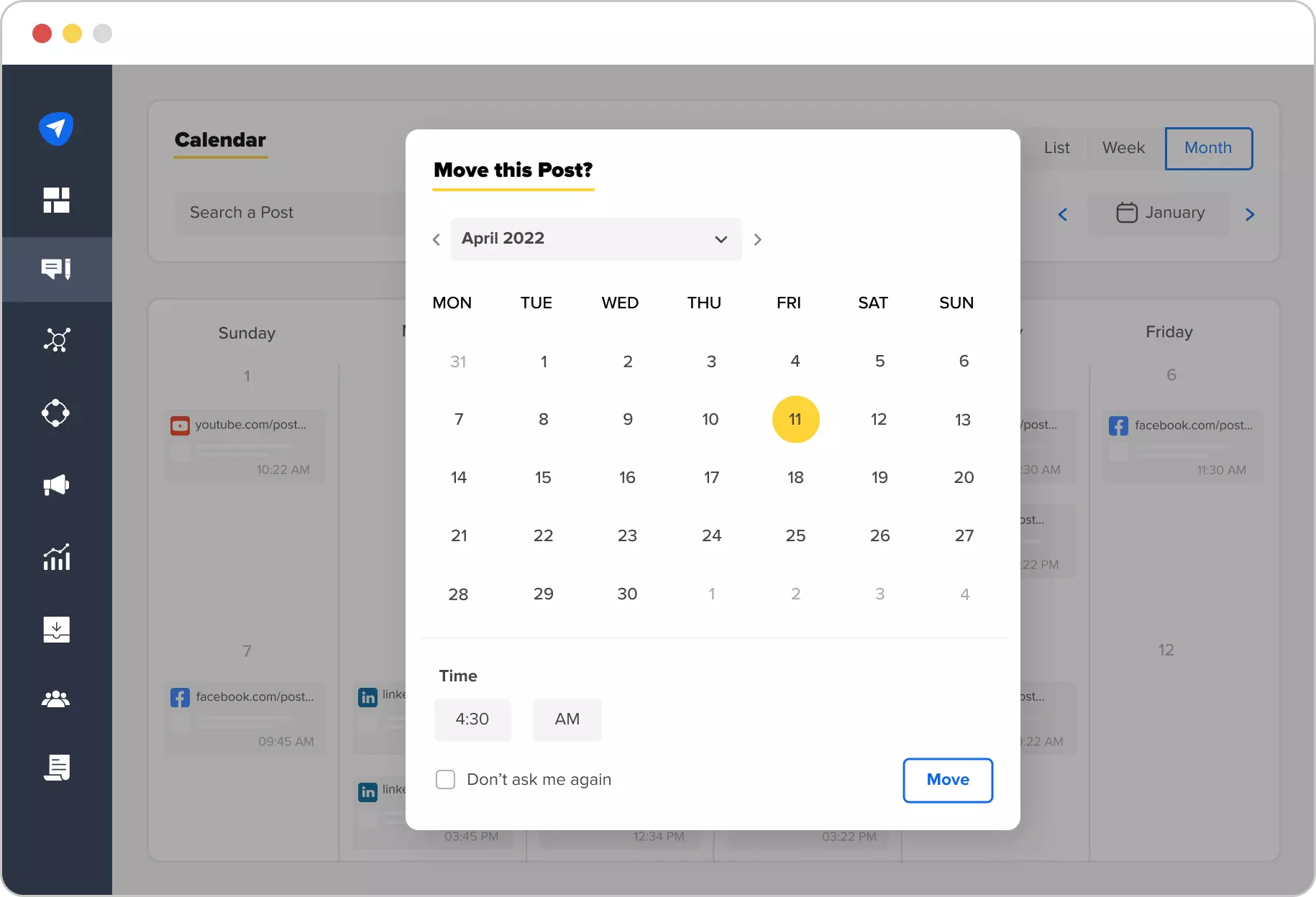Show next month in date picker
Screen dimensions: 1316x897
pyautogui.click(x=757, y=239)
